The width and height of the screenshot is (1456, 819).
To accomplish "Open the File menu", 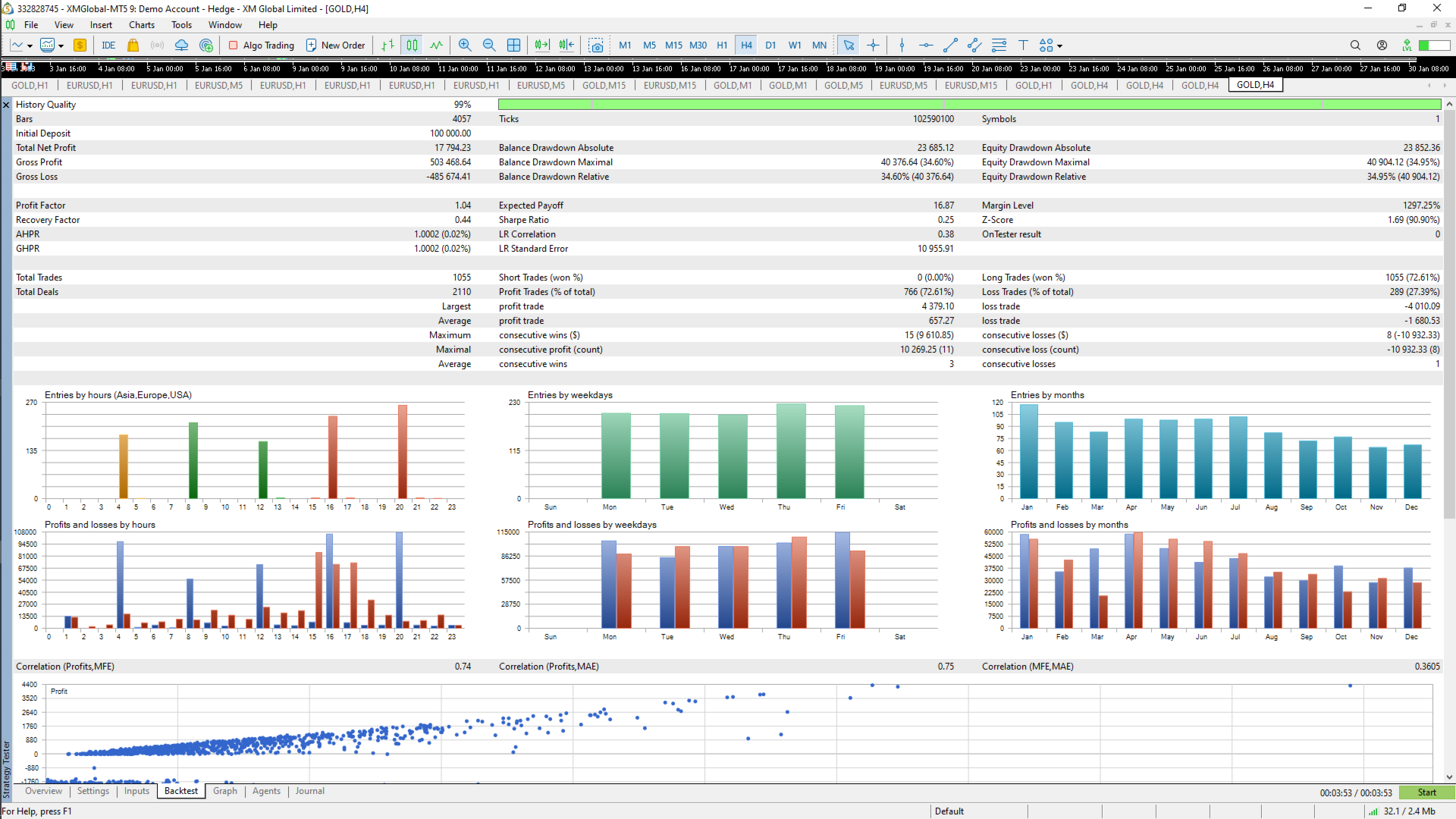I will 31,25.
